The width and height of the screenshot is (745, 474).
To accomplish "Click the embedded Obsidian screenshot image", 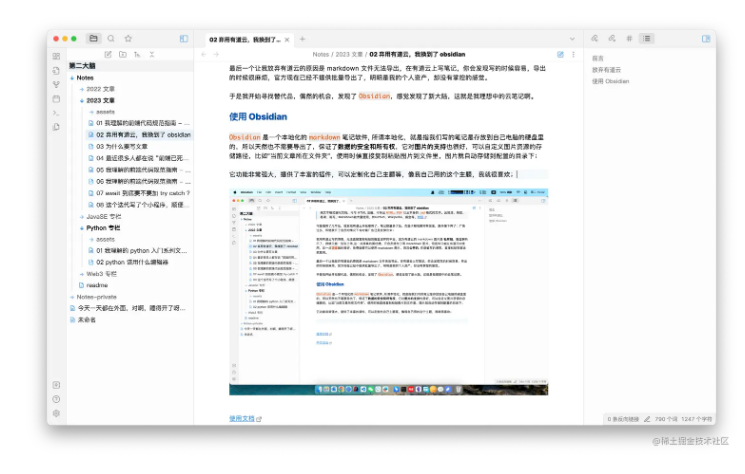I will [x=389, y=292].
